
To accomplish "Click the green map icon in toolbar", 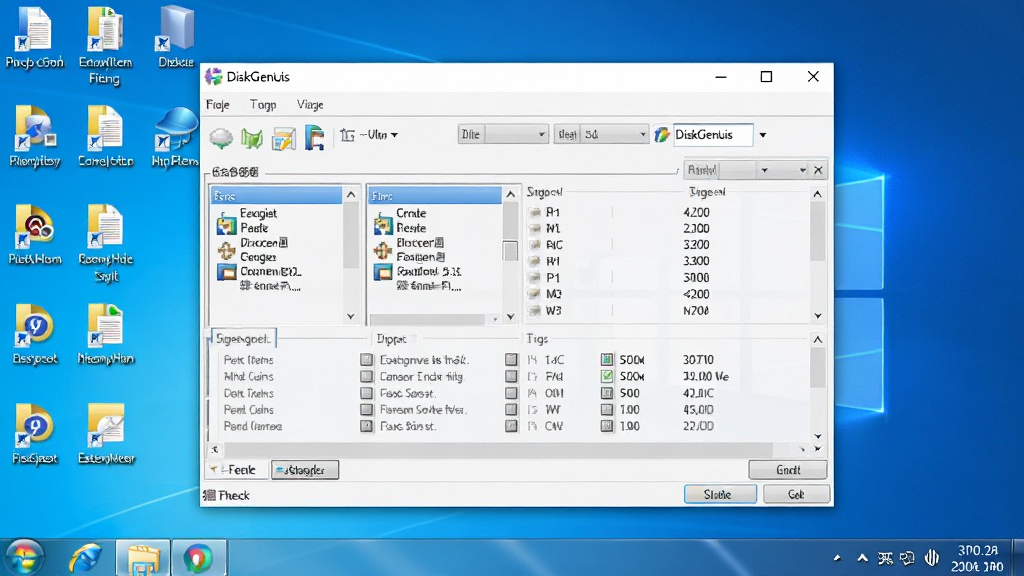I will click(x=251, y=137).
